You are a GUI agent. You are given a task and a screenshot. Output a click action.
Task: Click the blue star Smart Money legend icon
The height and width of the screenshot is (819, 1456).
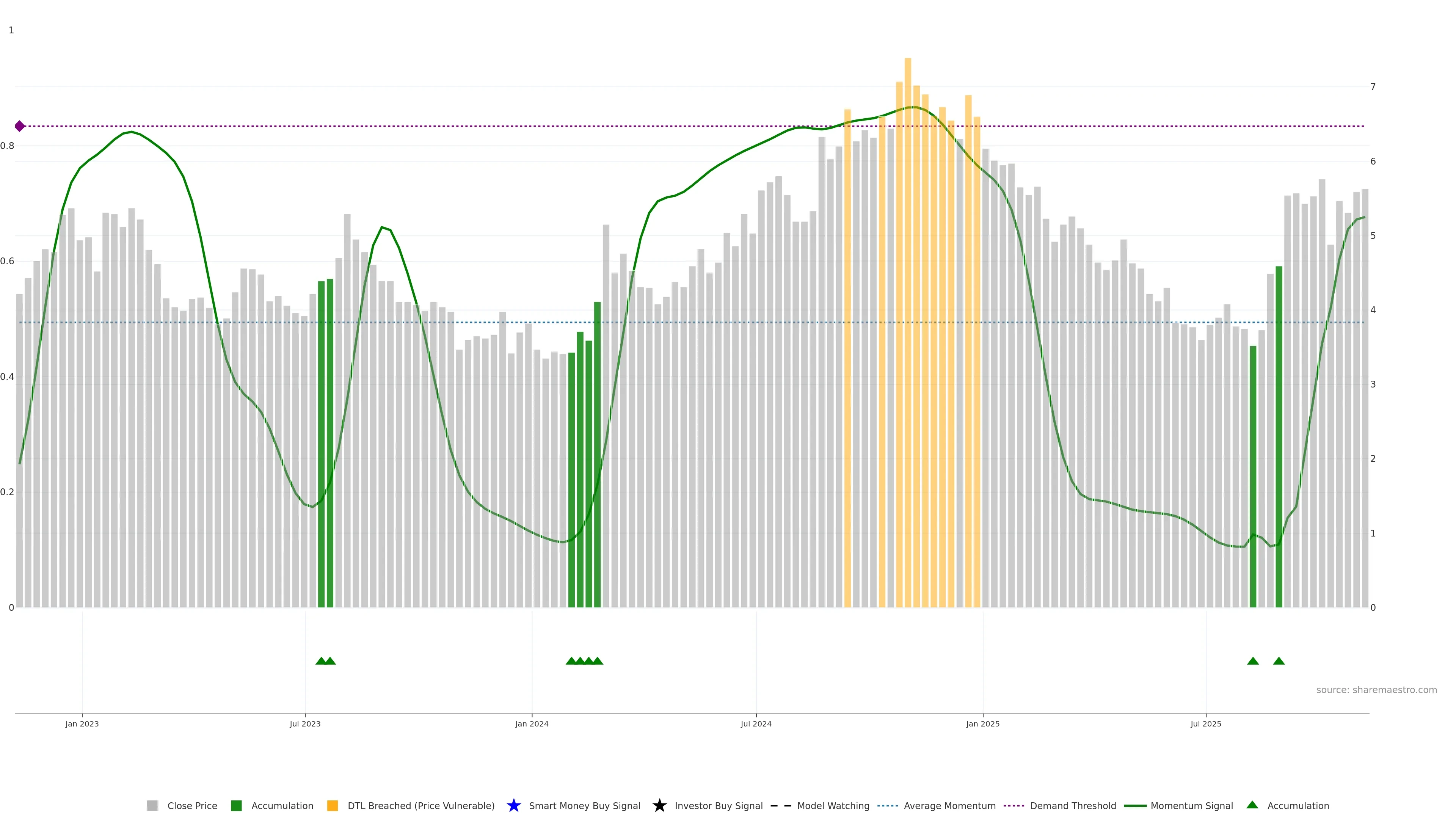(513, 805)
